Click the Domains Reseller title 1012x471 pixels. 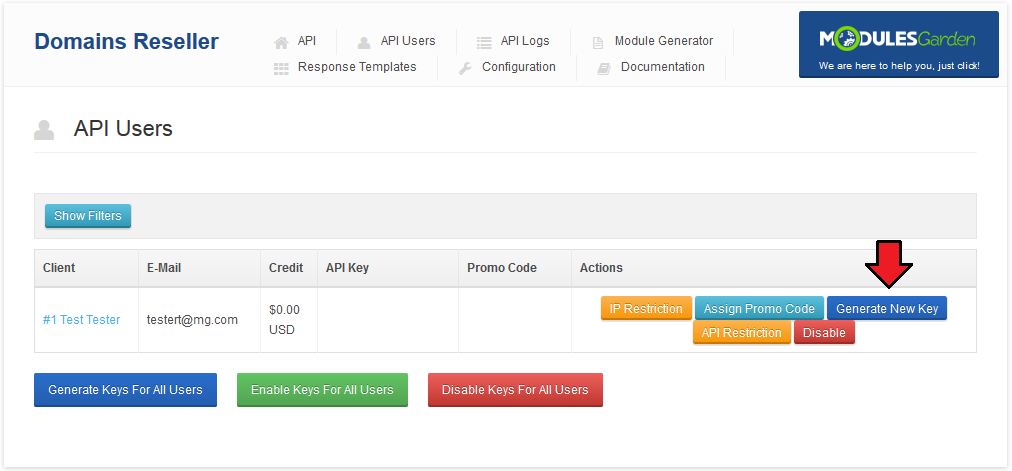pyautogui.click(x=126, y=41)
